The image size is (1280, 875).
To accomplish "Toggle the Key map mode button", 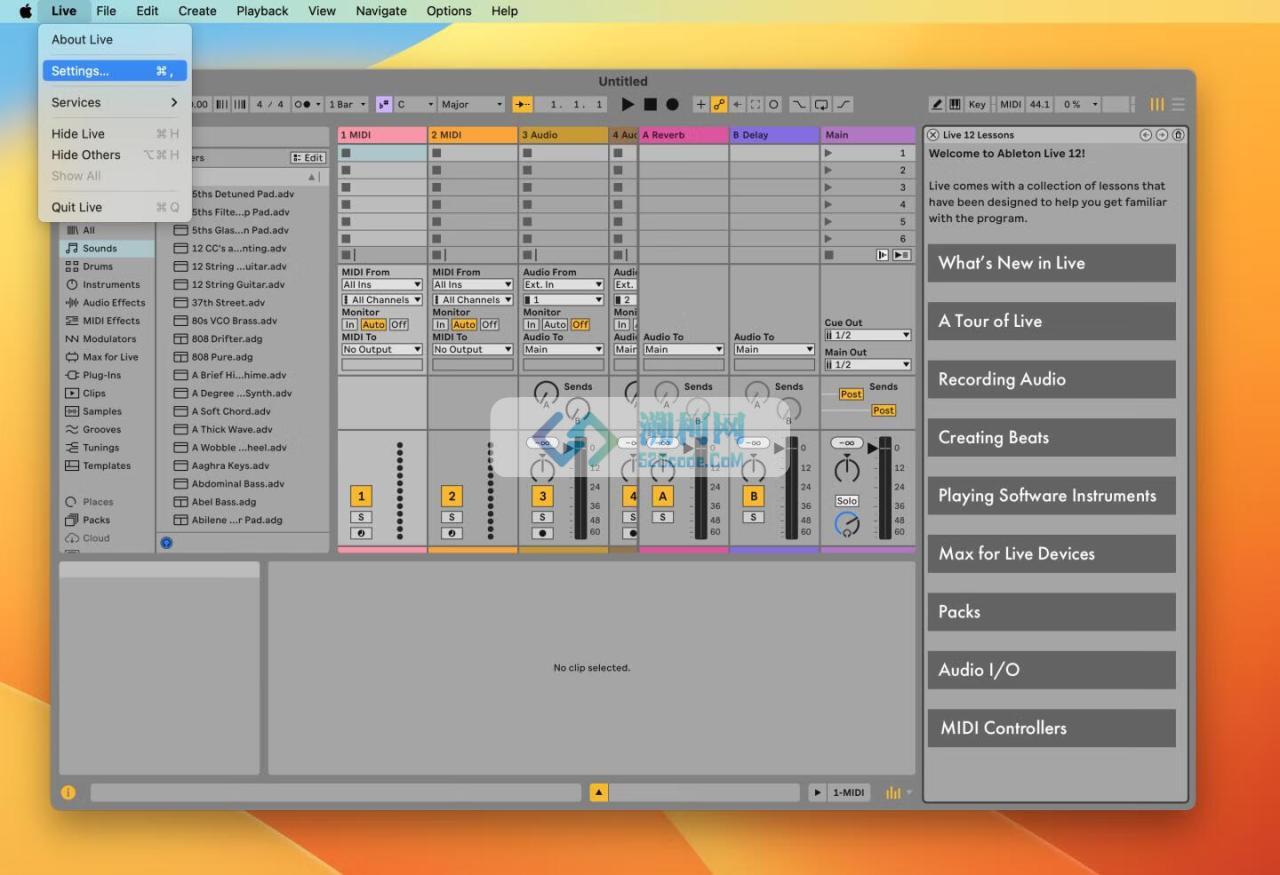I will (x=977, y=104).
